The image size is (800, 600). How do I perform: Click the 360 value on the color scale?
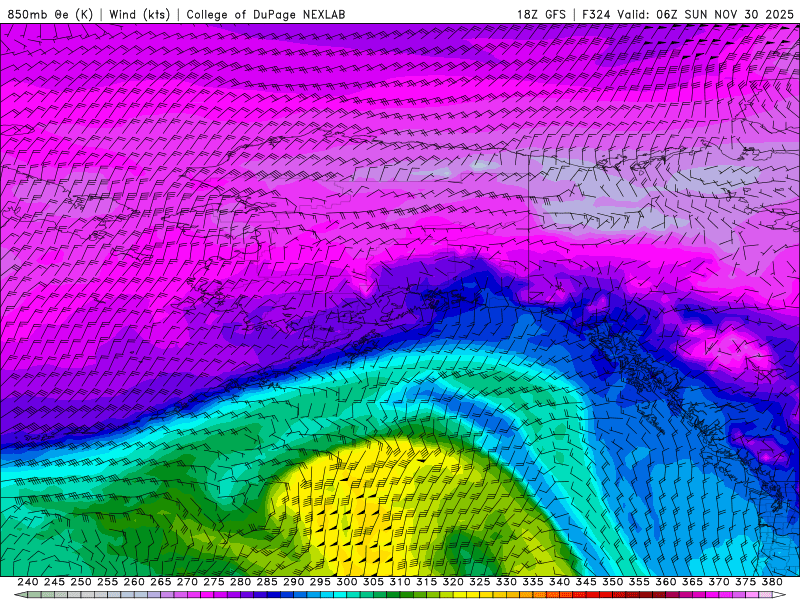click(665, 582)
